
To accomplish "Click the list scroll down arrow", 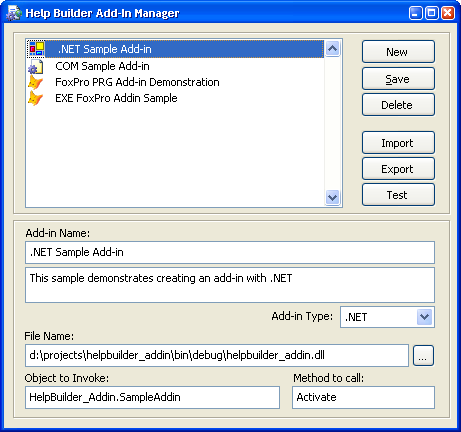I will coord(332,197).
